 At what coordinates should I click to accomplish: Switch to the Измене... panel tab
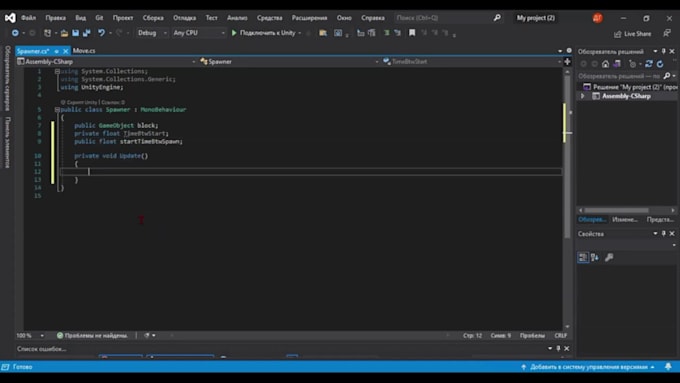(625, 219)
